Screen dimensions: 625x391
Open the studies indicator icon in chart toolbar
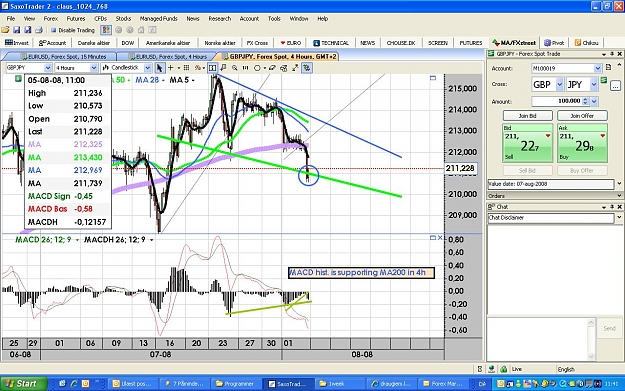(198, 68)
